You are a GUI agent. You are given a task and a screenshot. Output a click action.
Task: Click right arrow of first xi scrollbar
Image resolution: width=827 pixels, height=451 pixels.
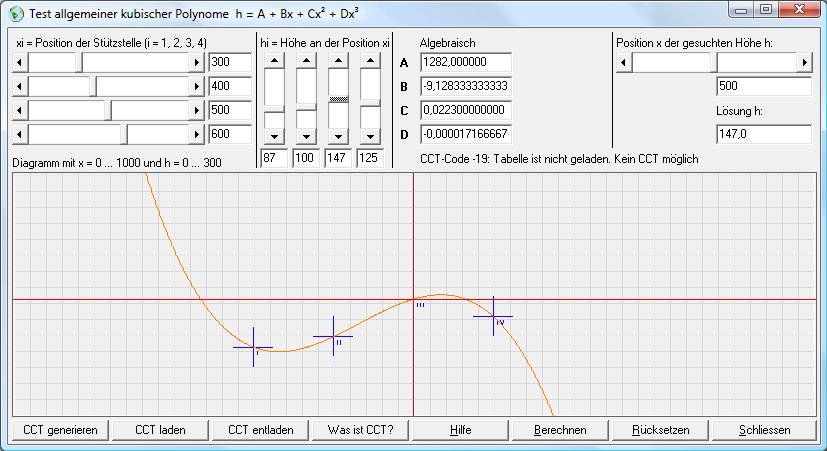(198, 62)
